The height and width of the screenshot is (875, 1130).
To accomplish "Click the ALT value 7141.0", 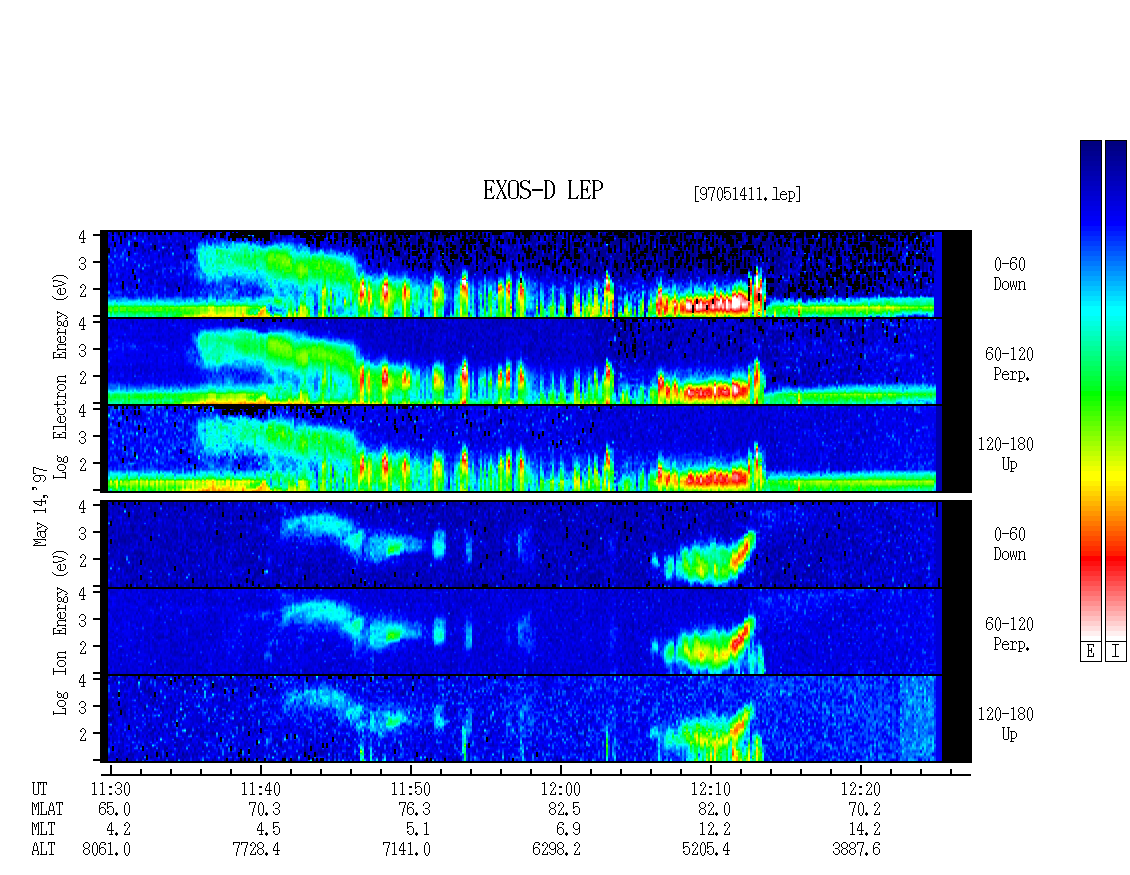I will (x=406, y=850).
